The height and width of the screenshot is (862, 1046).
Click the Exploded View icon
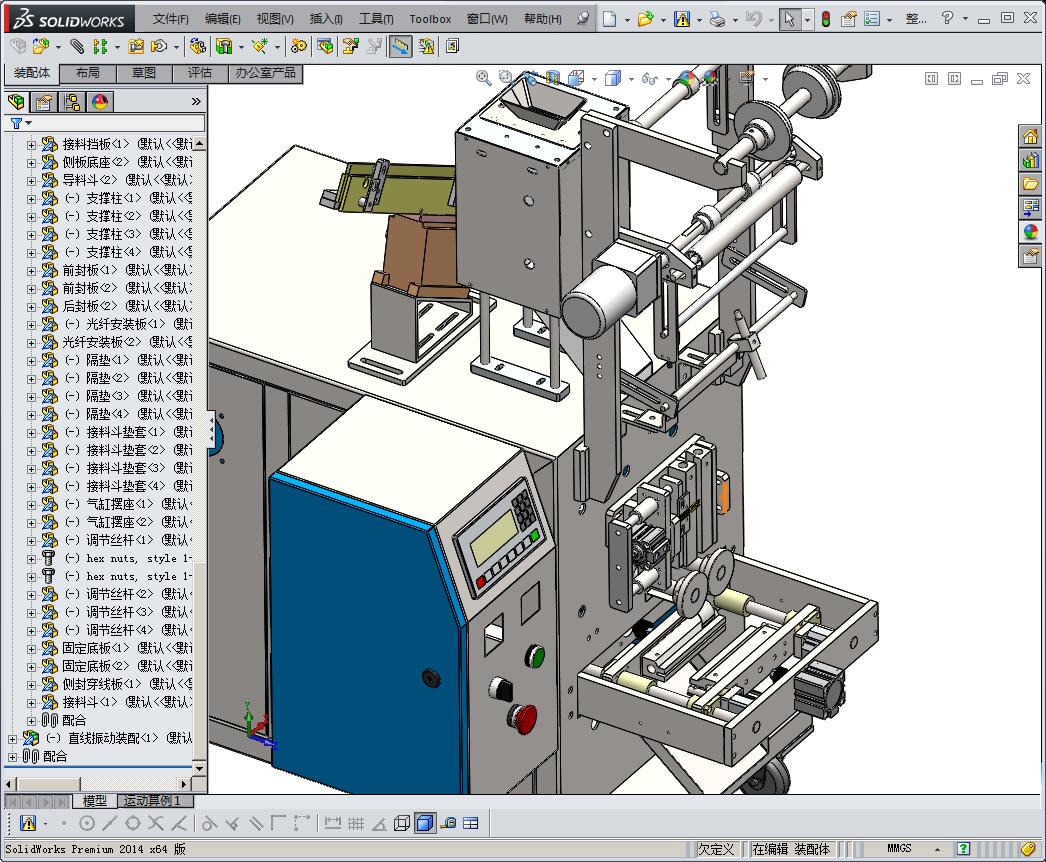350,46
